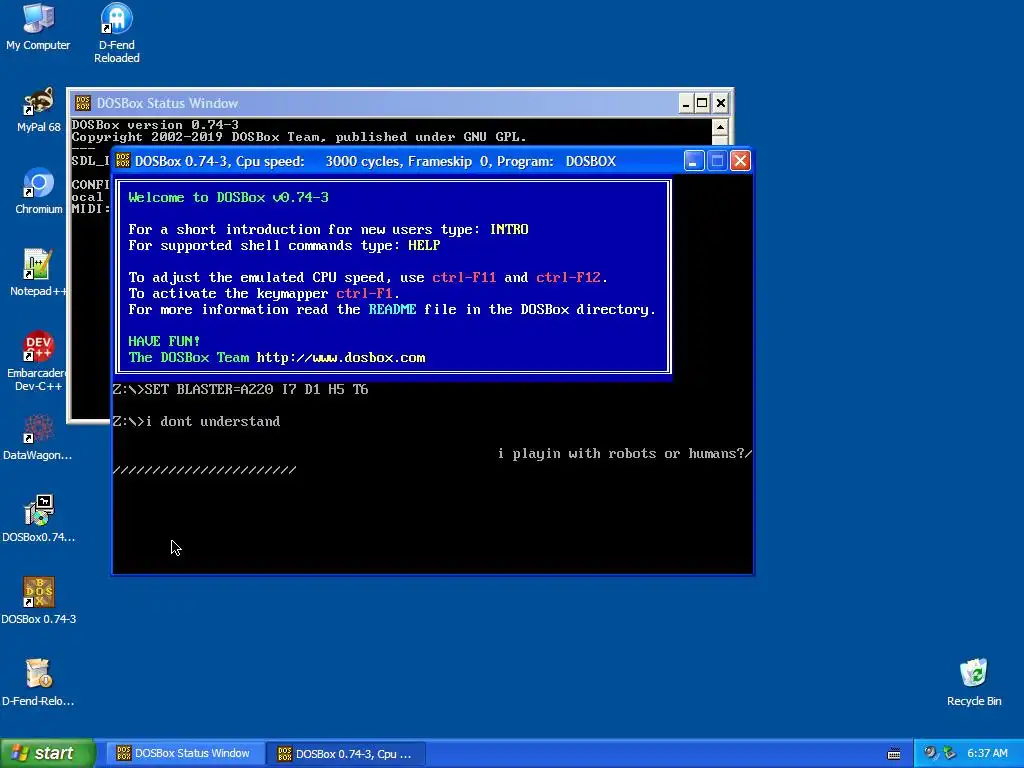Click the keyboard icon in the taskbar
This screenshot has width=1024, height=768.
(x=894, y=754)
